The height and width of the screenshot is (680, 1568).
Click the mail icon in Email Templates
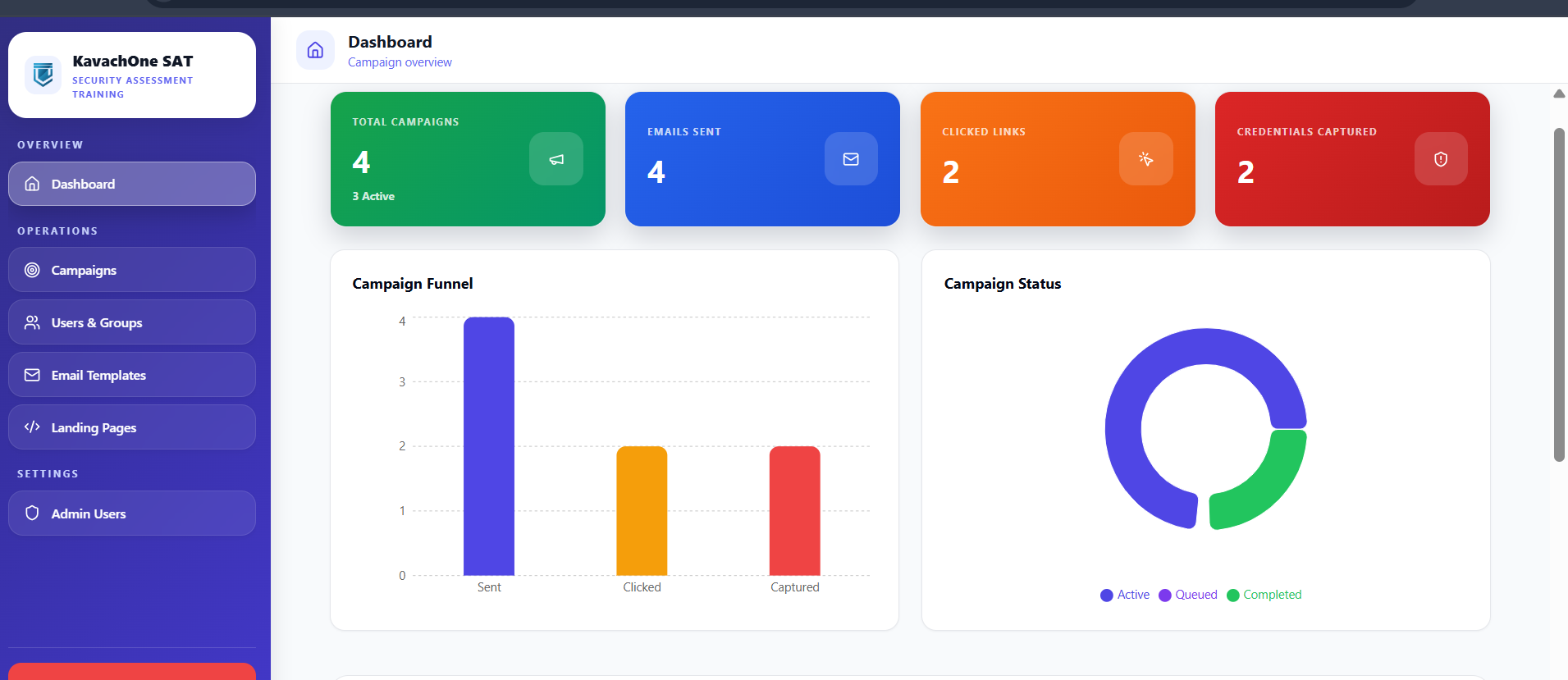coord(32,375)
